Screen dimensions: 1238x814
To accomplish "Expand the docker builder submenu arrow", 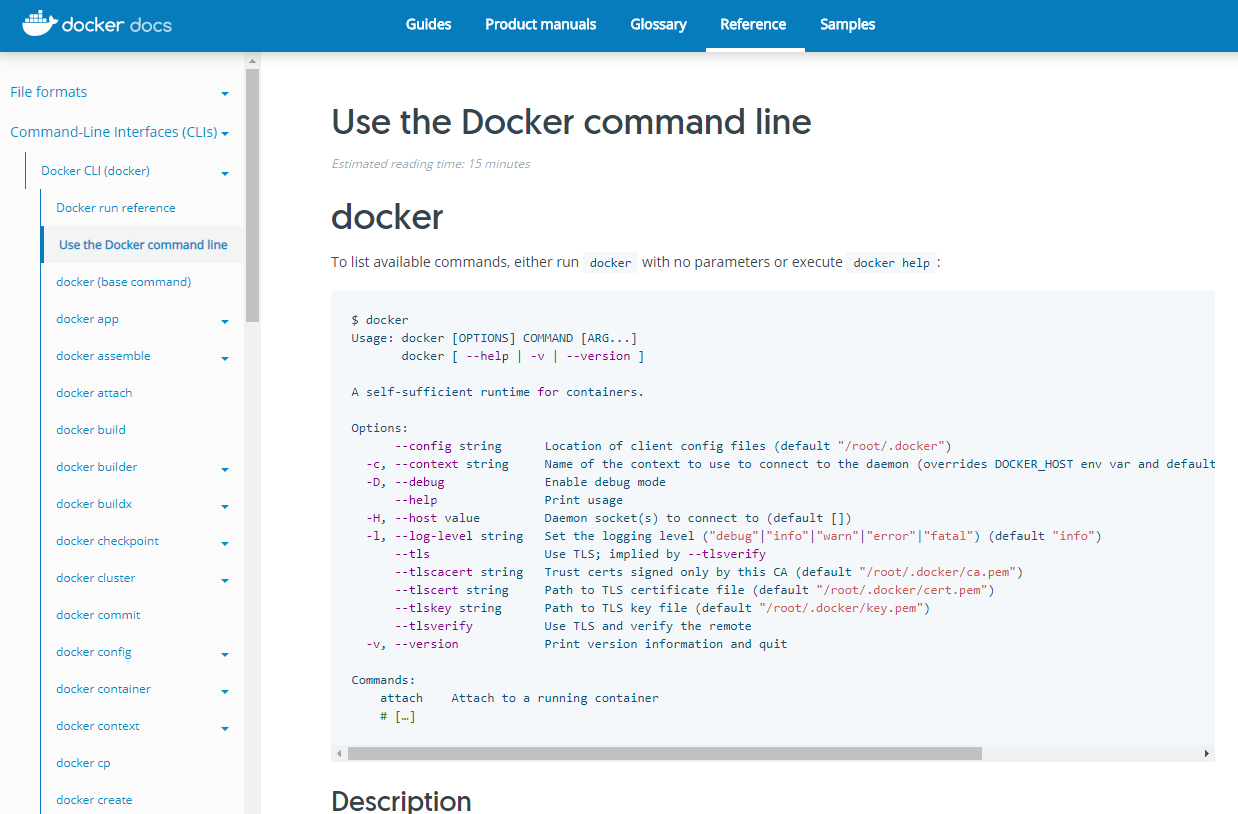I will point(225,469).
